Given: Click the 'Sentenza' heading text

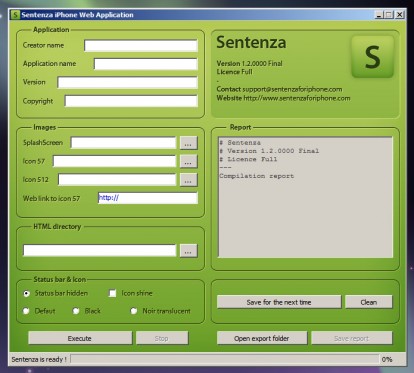Looking at the screenshot, I should click(x=251, y=42).
